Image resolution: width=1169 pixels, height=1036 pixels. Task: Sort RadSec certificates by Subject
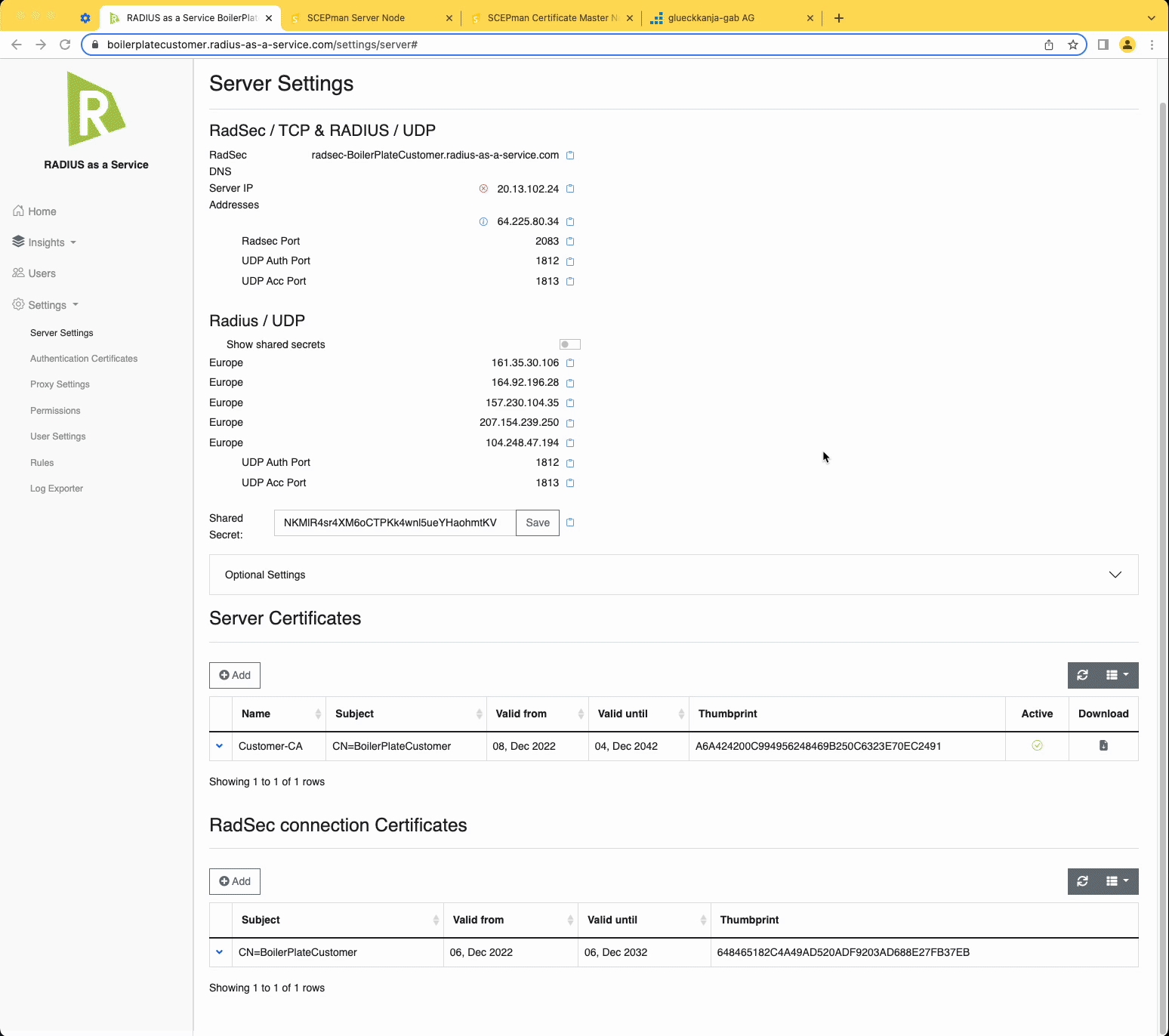338,920
